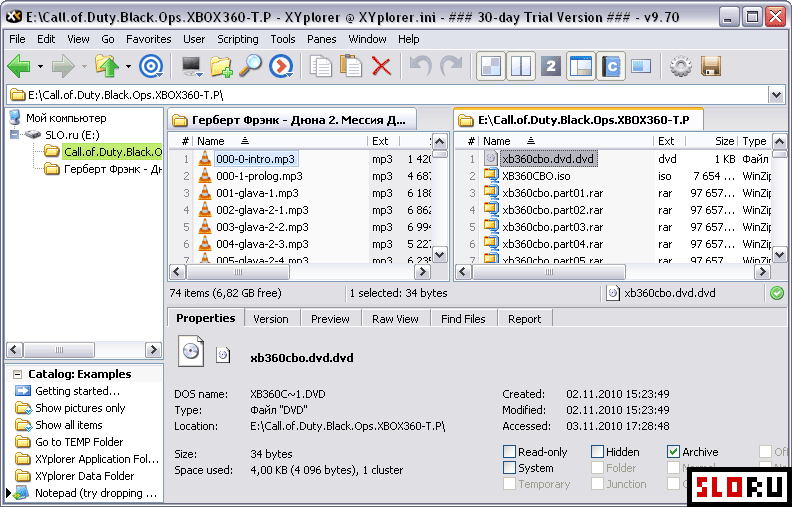Click right pane horizontal scrollbar right arrow
The height and width of the screenshot is (507, 792).
point(762,272)
